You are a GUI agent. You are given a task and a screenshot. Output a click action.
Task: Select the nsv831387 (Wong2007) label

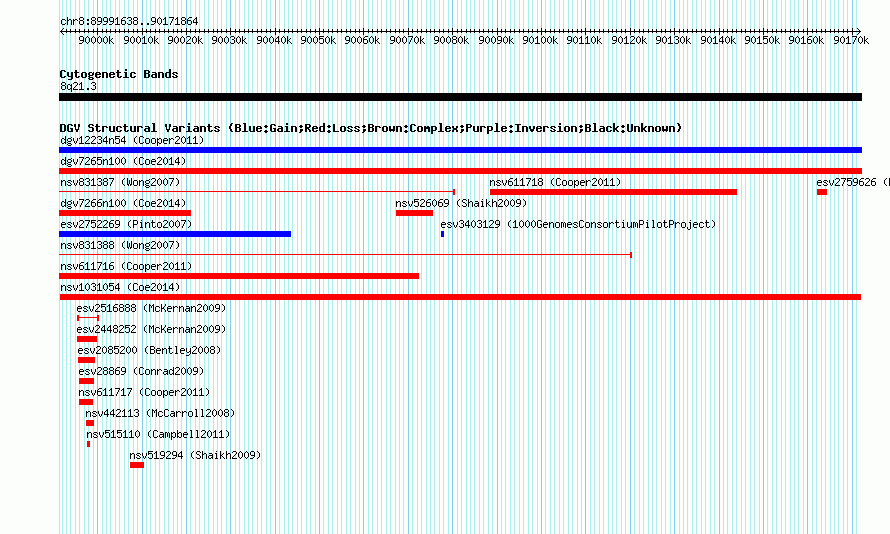pyautogui.click(x=120, y=182)
